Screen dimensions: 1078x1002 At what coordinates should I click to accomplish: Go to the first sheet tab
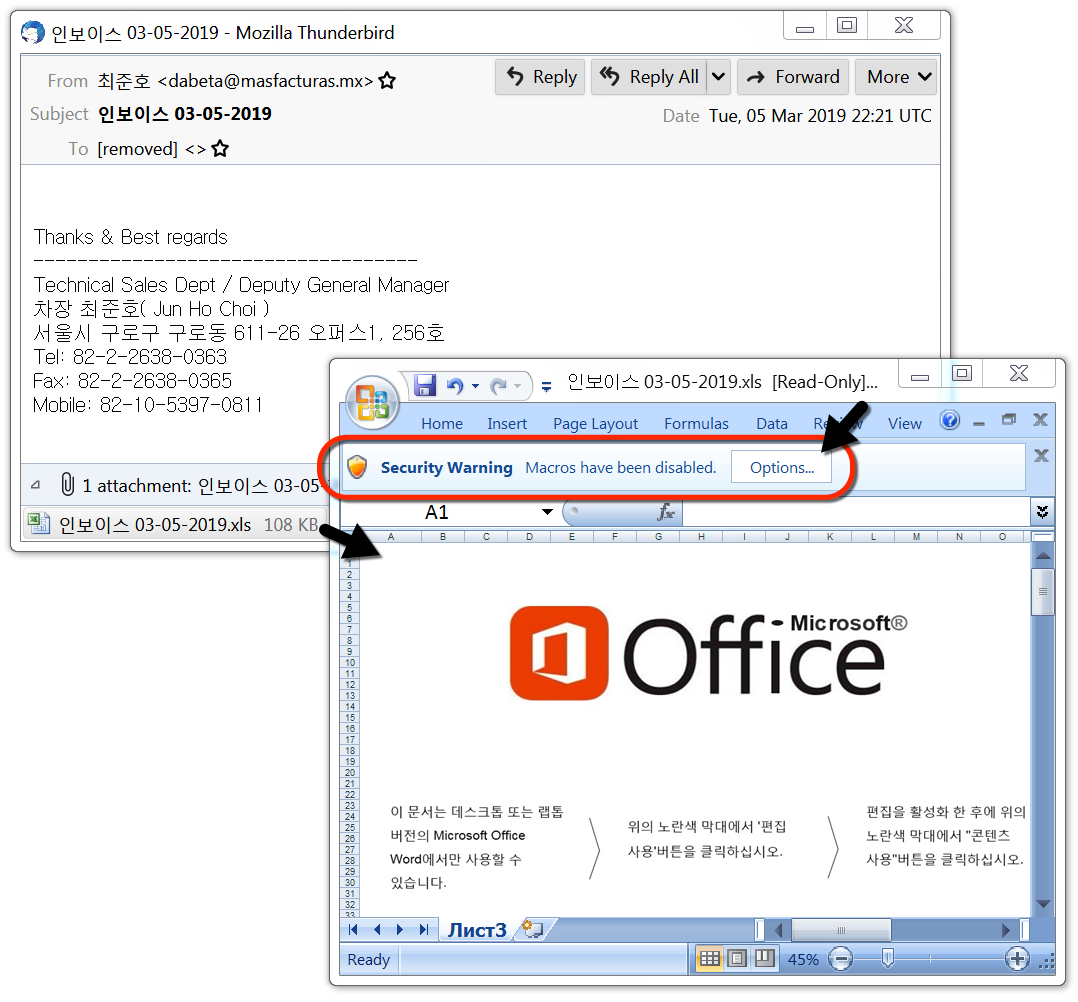pos(353,930)
